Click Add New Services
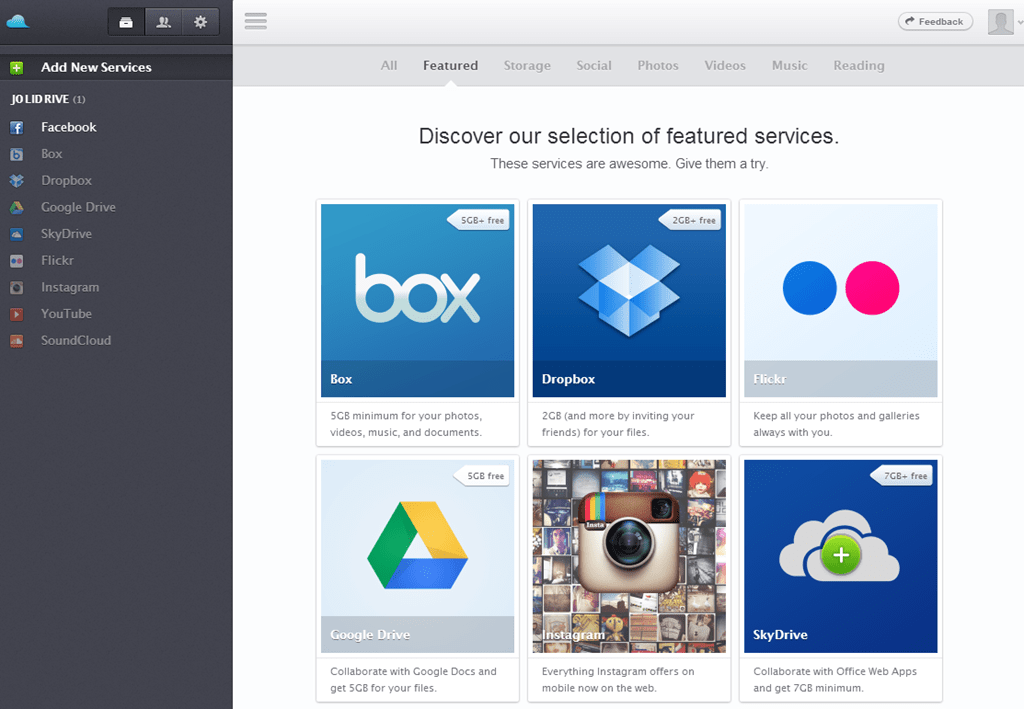 95,67
